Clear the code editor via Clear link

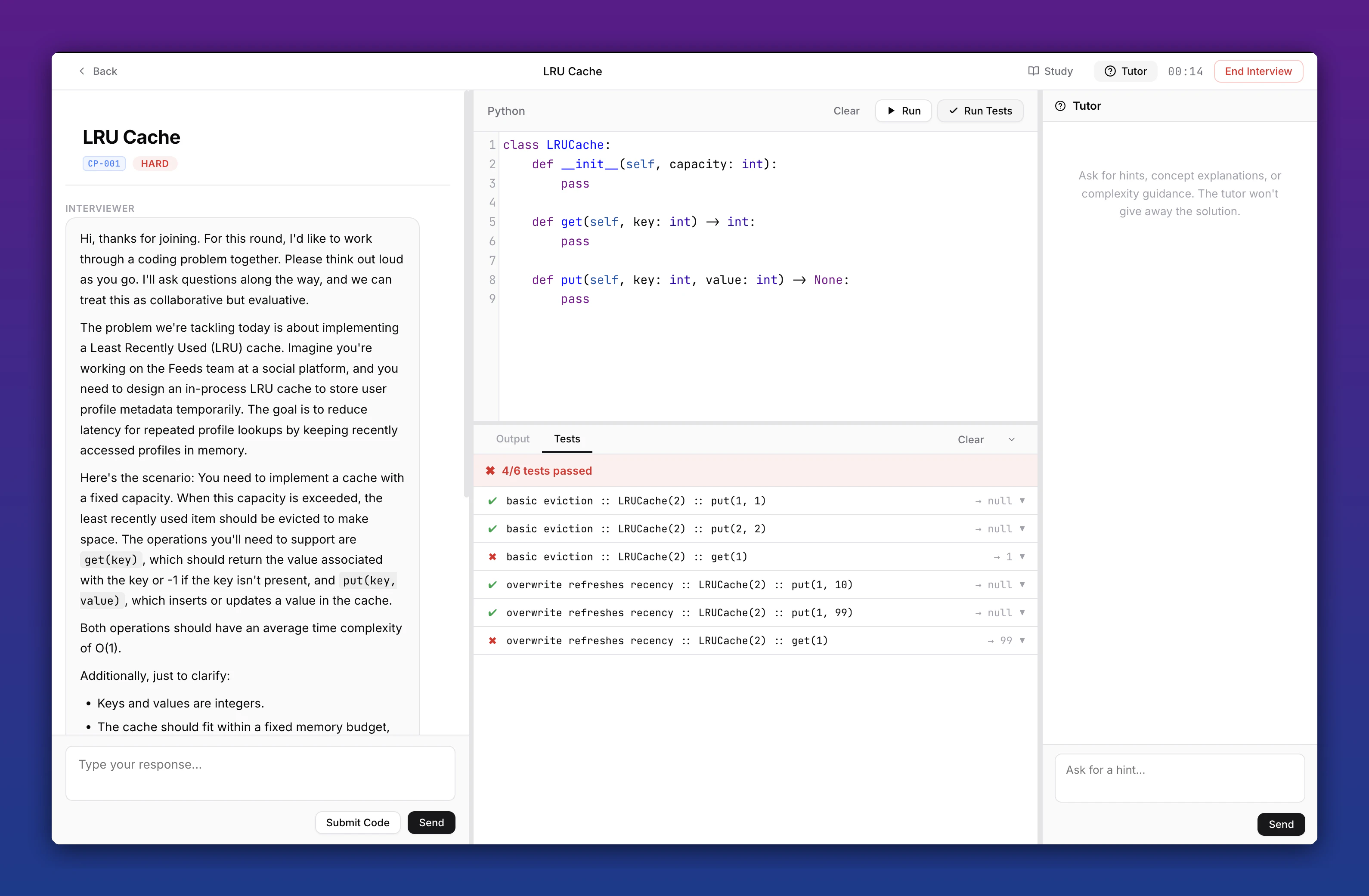tap(846, 111)
